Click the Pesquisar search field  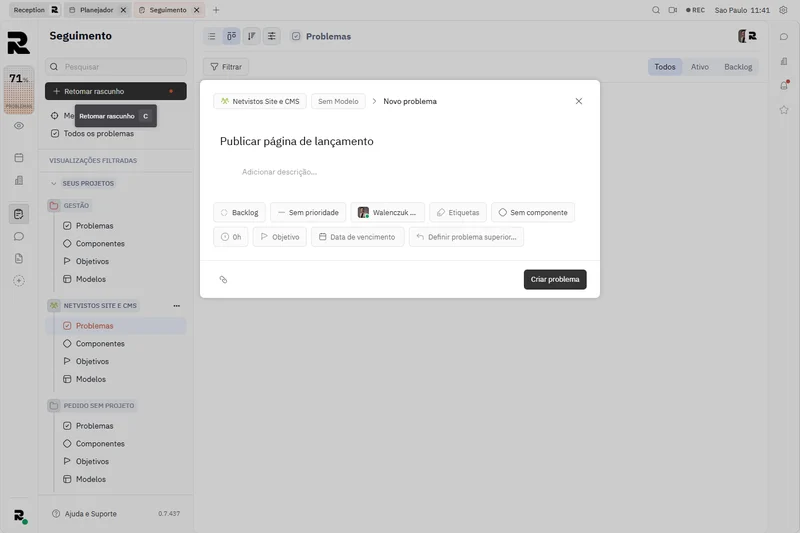pos(116,67)
